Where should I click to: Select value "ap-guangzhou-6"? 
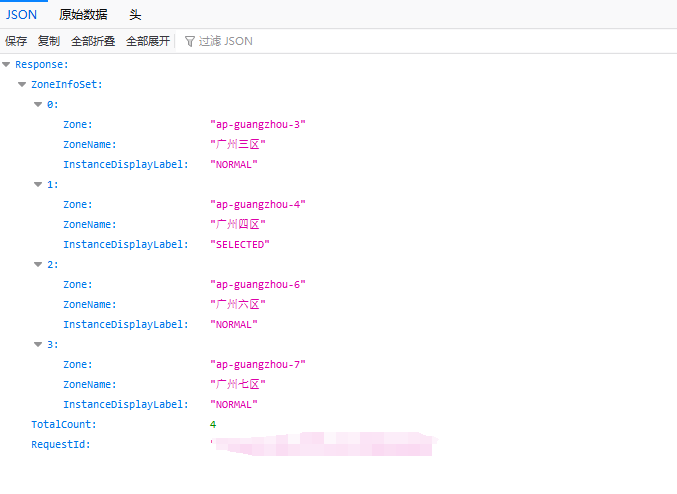[258, 285]
